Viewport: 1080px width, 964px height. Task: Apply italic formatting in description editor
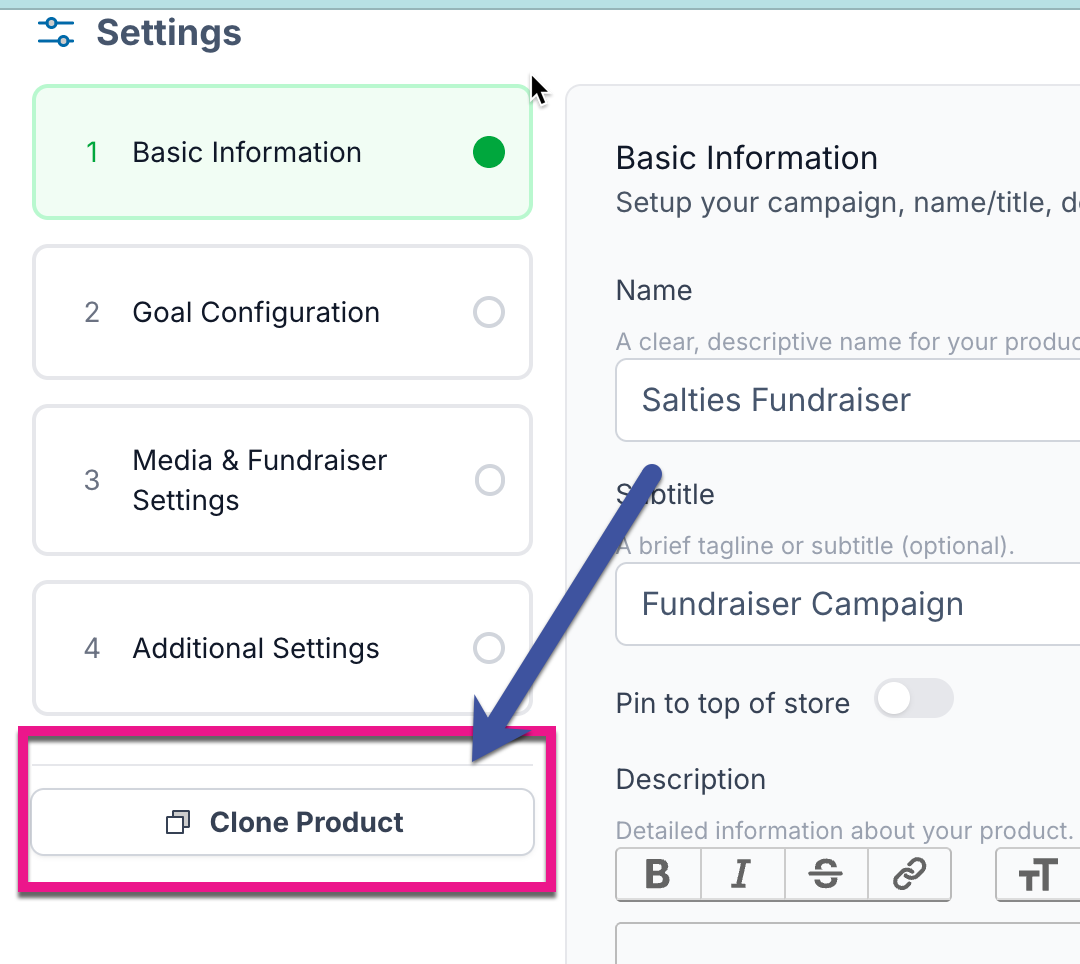point(742,874)
